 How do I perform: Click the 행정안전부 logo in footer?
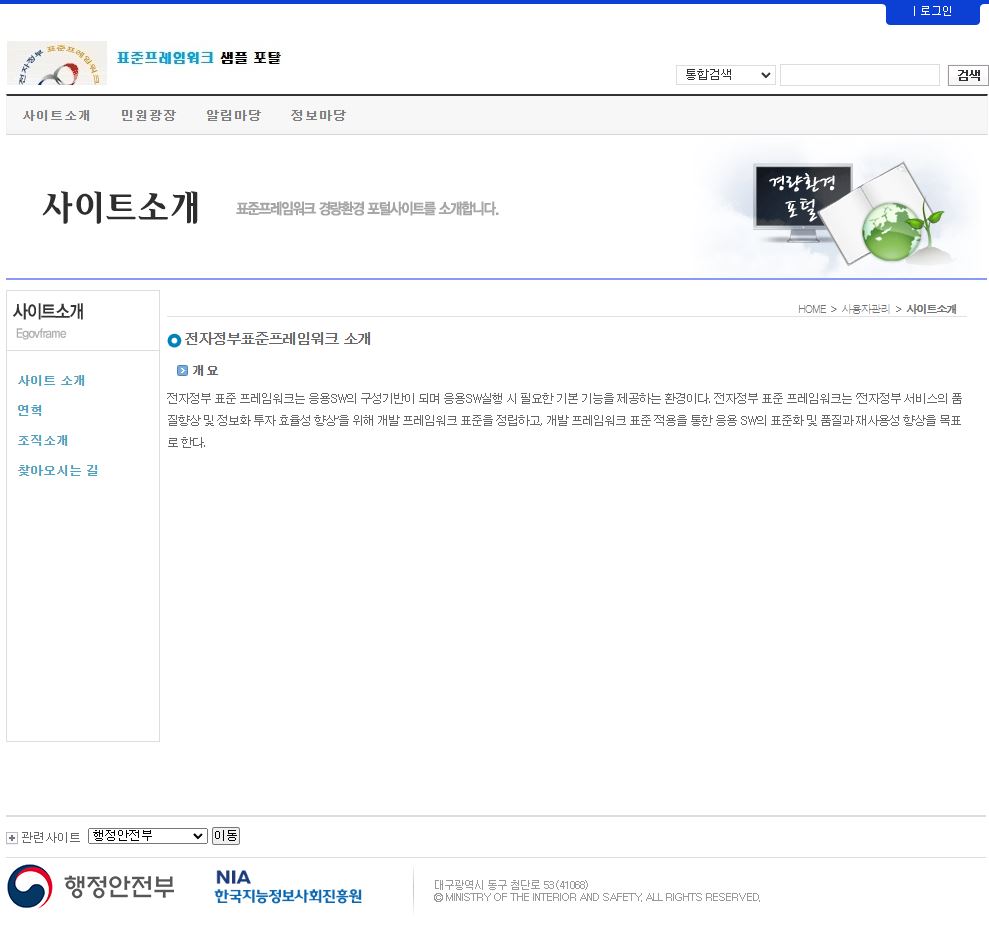(92, 886)
